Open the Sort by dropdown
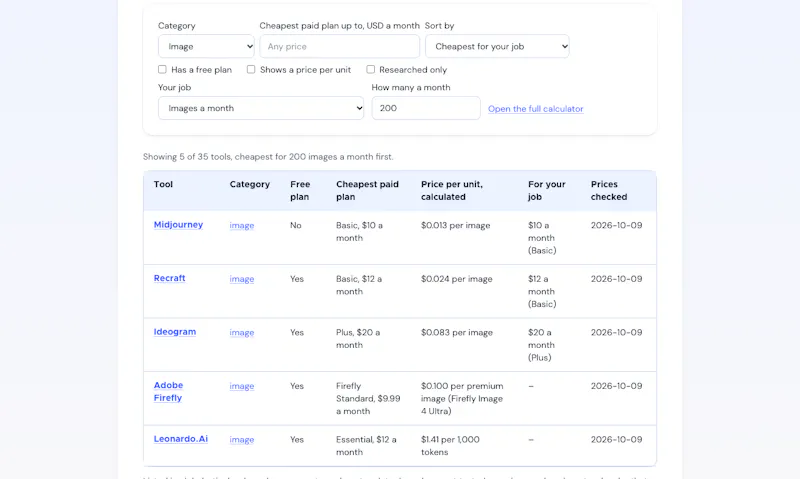This screenshot has width=800, height=479. 497,46
